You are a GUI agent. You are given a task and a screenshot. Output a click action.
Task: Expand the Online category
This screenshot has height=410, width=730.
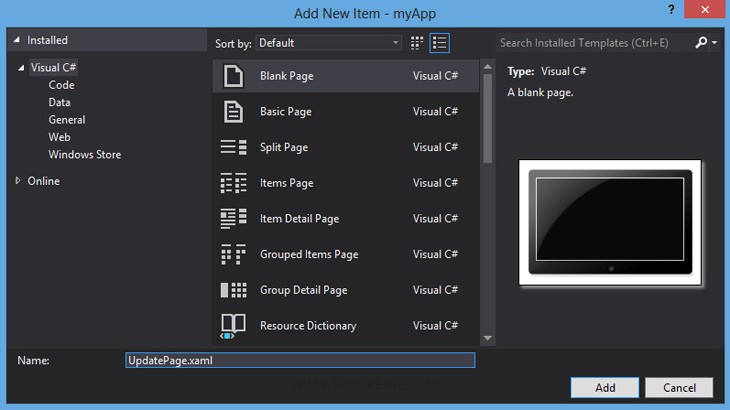pyautogui.click(x=18, y=181)
